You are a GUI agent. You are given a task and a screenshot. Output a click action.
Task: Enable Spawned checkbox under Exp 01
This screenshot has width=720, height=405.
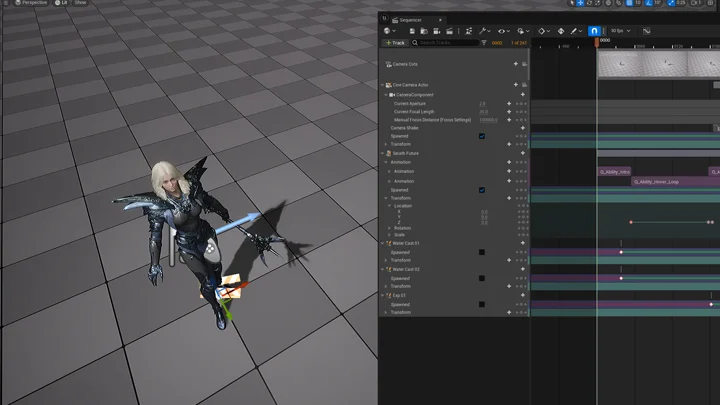[x=482, y=304]
